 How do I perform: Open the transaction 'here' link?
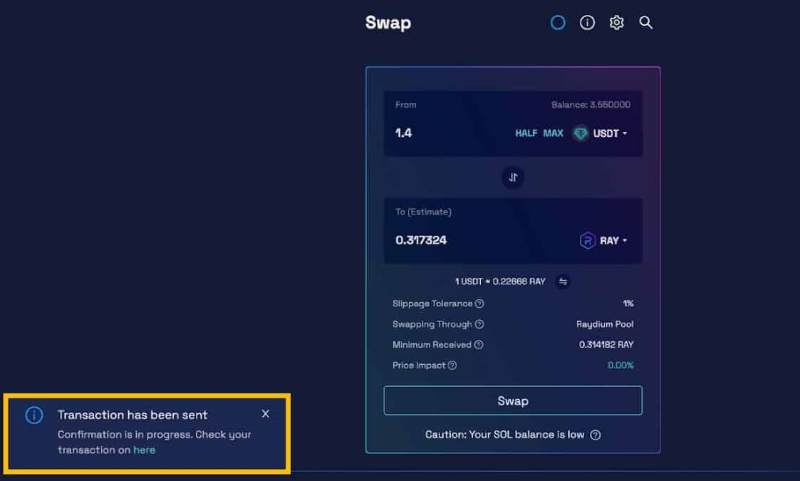(x=144, y=450)
